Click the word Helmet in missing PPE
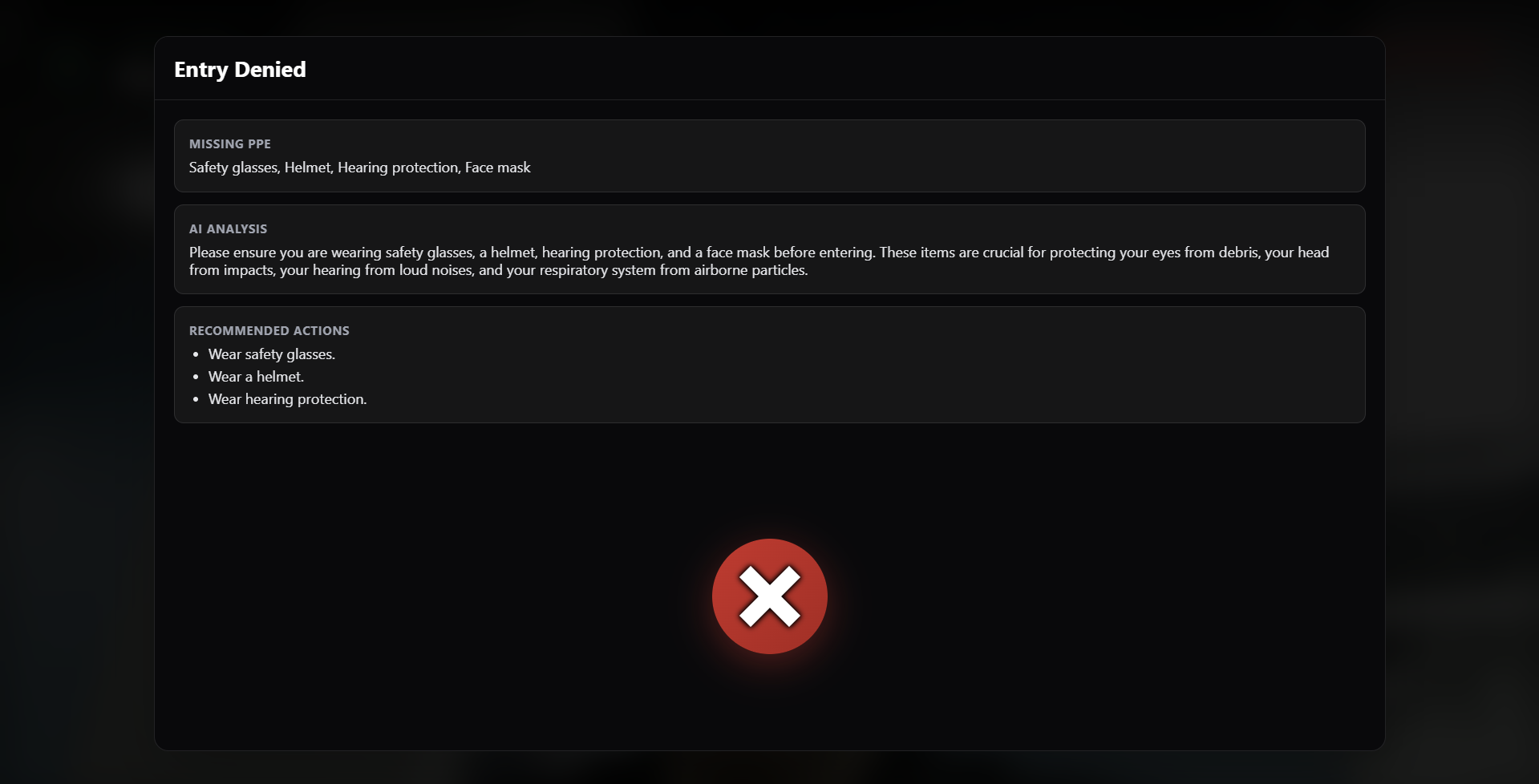 tap(308, 168)
